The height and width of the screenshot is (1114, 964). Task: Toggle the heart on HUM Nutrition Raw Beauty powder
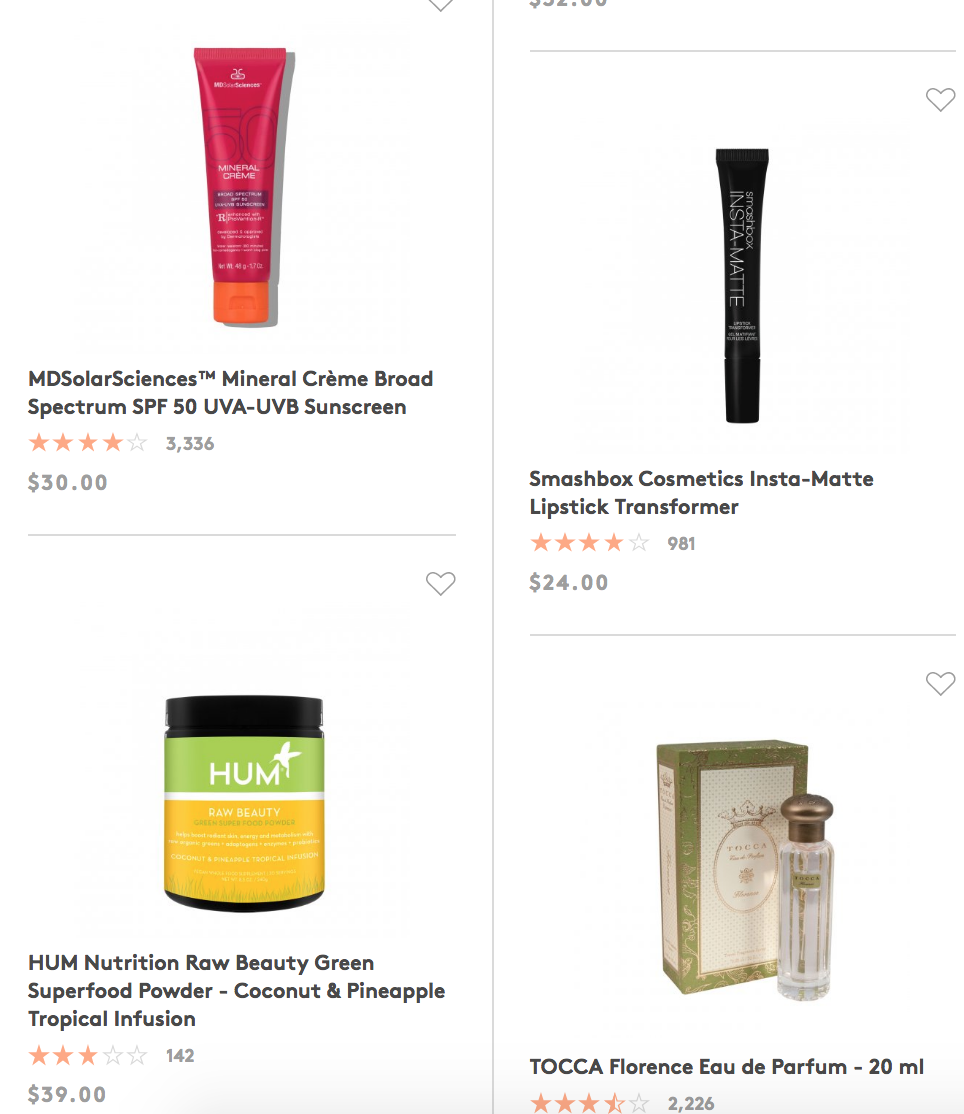(x=440, y=583)
